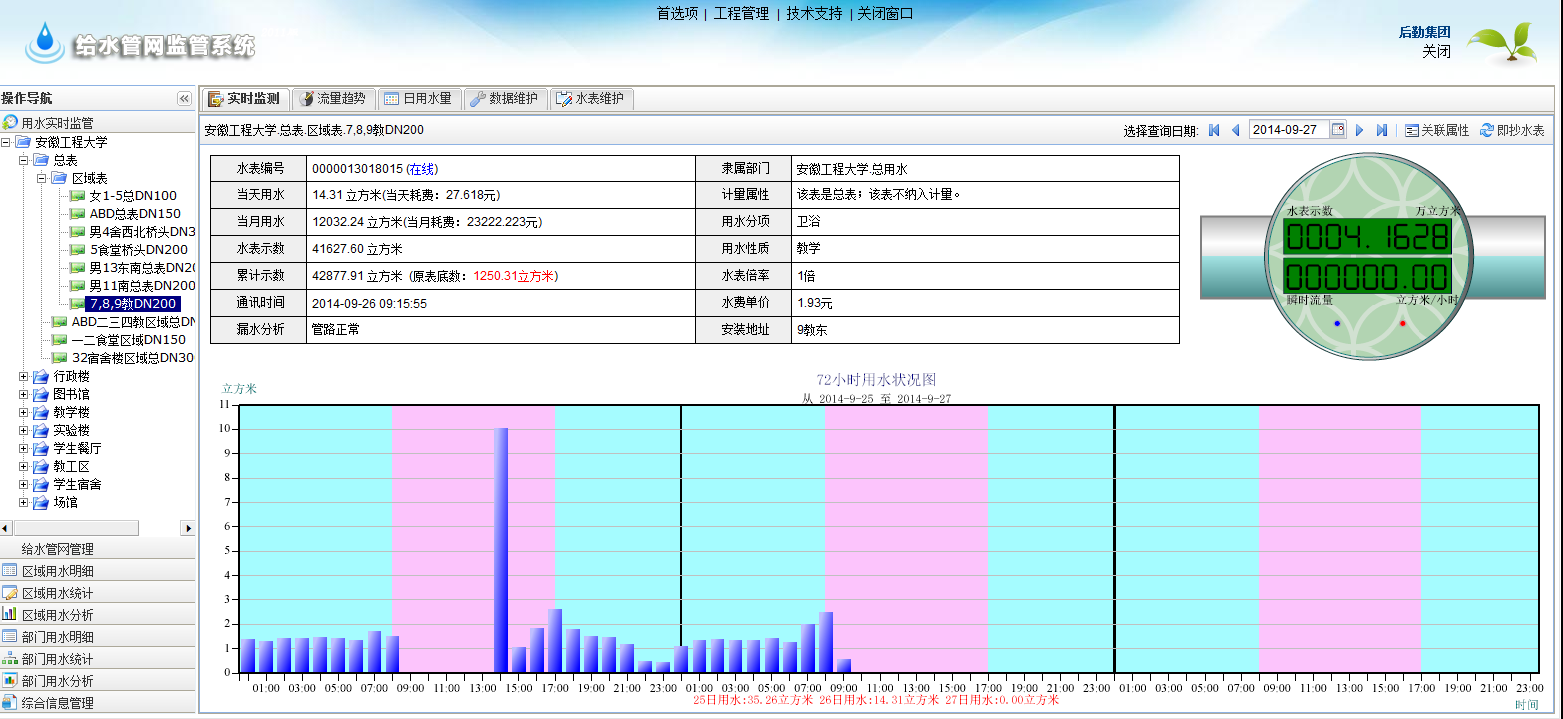Click the 即抄水表 refresh icon
The height and width of the screenshot is (719, 1563).
click(1486, 130)
